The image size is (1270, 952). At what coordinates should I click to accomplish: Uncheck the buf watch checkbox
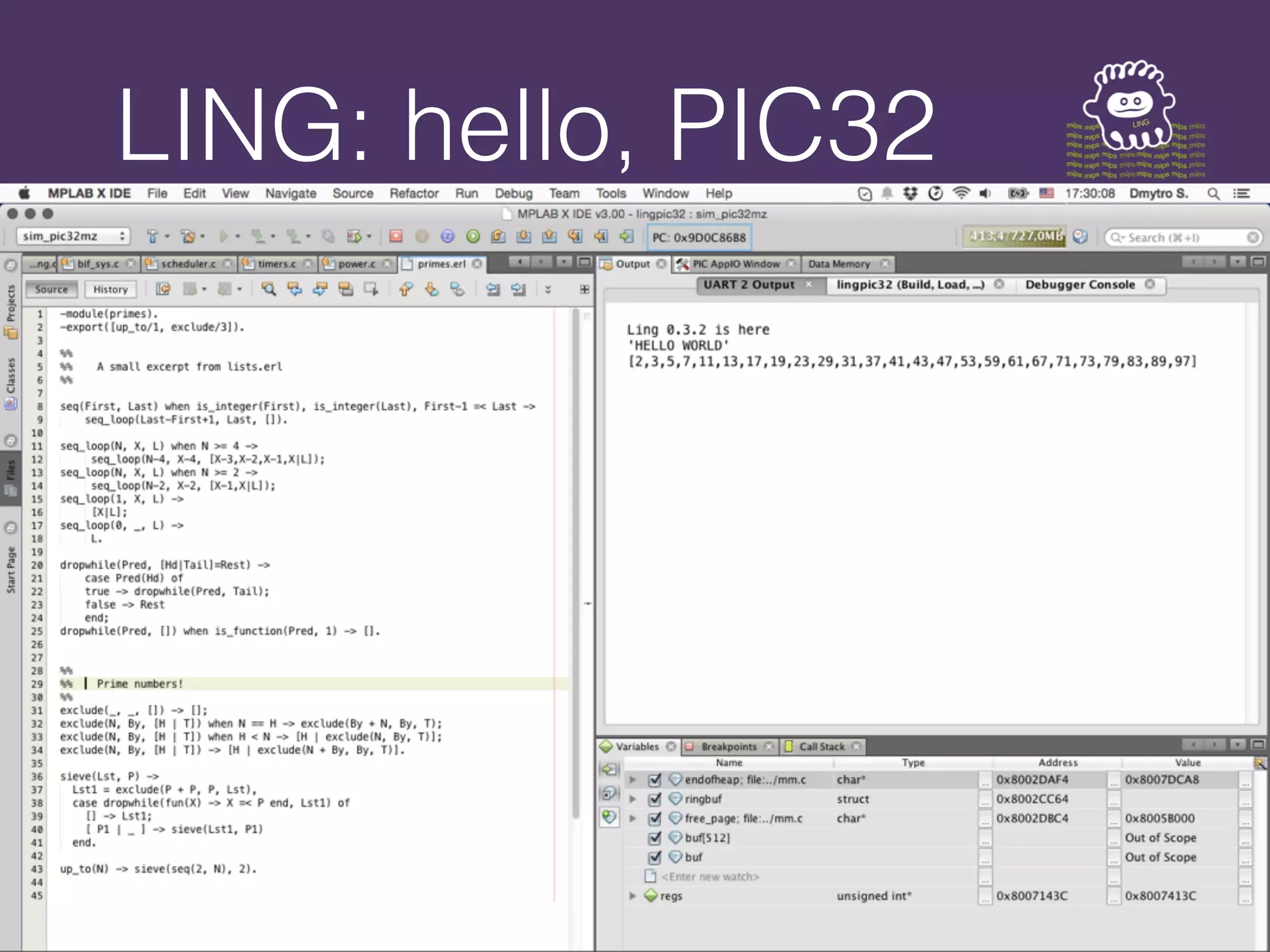coord(654,857)
